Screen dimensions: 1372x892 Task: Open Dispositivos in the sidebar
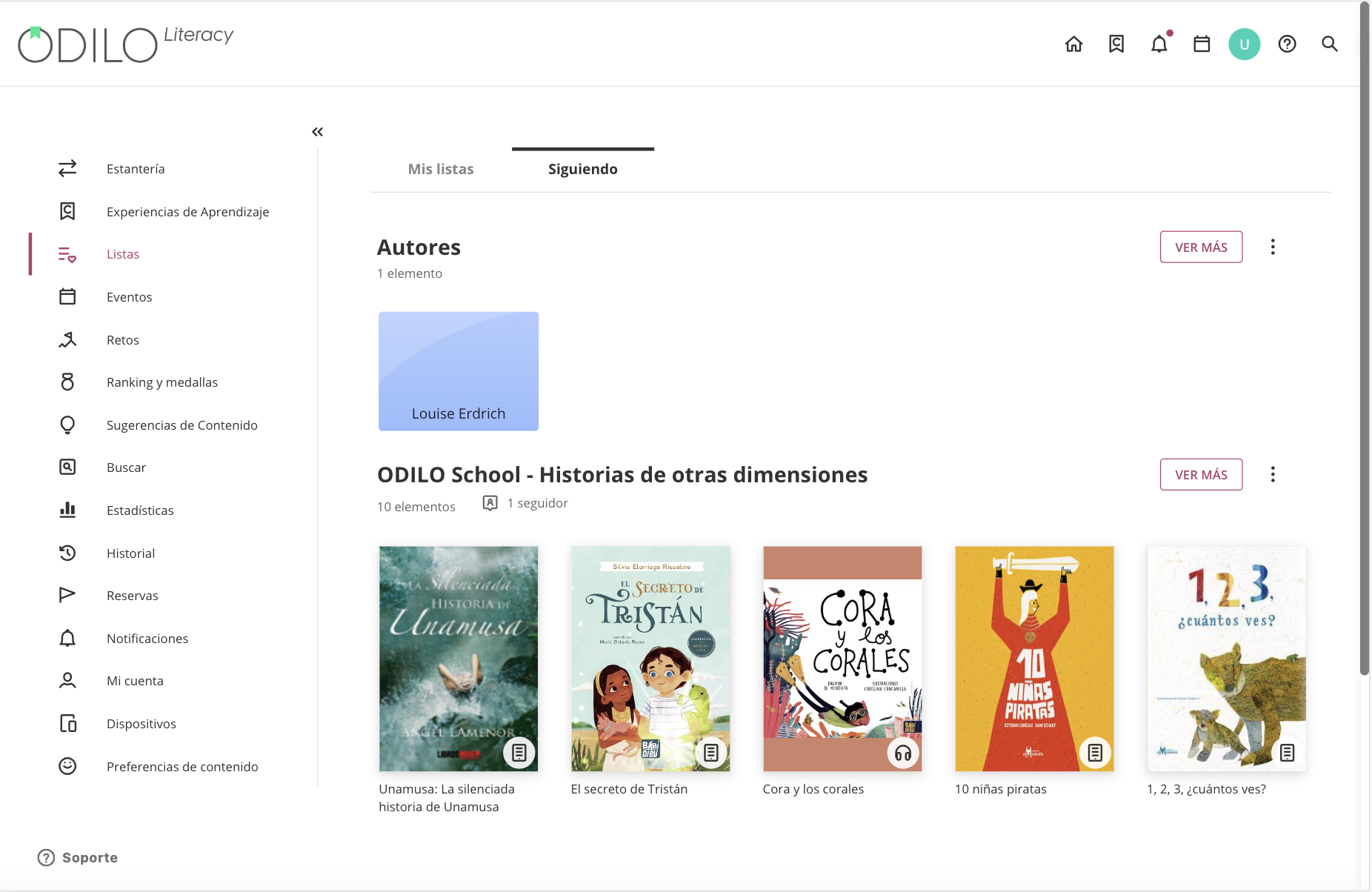point(141,724)
